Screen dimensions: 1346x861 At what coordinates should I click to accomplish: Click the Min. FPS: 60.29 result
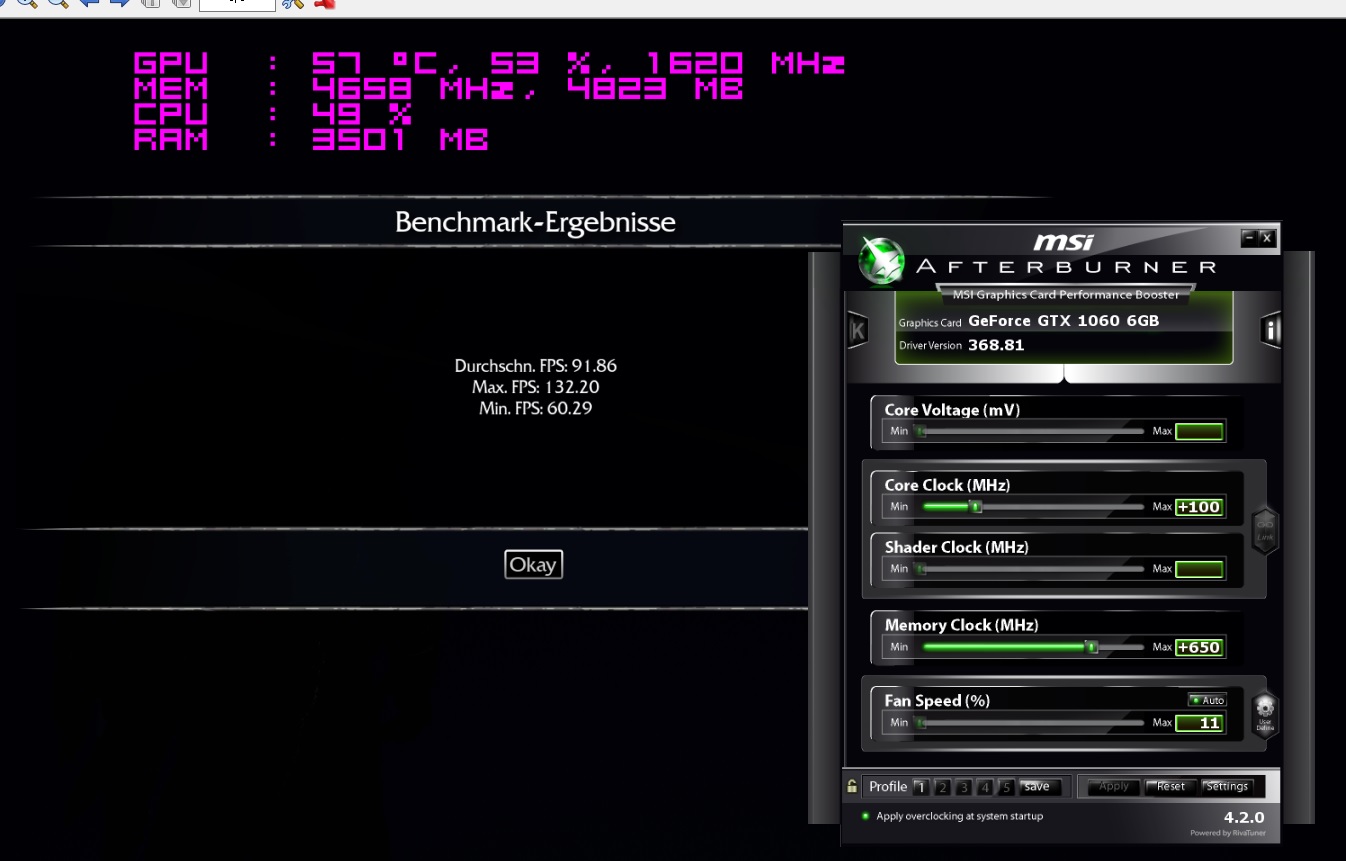[x=536, y=408]
